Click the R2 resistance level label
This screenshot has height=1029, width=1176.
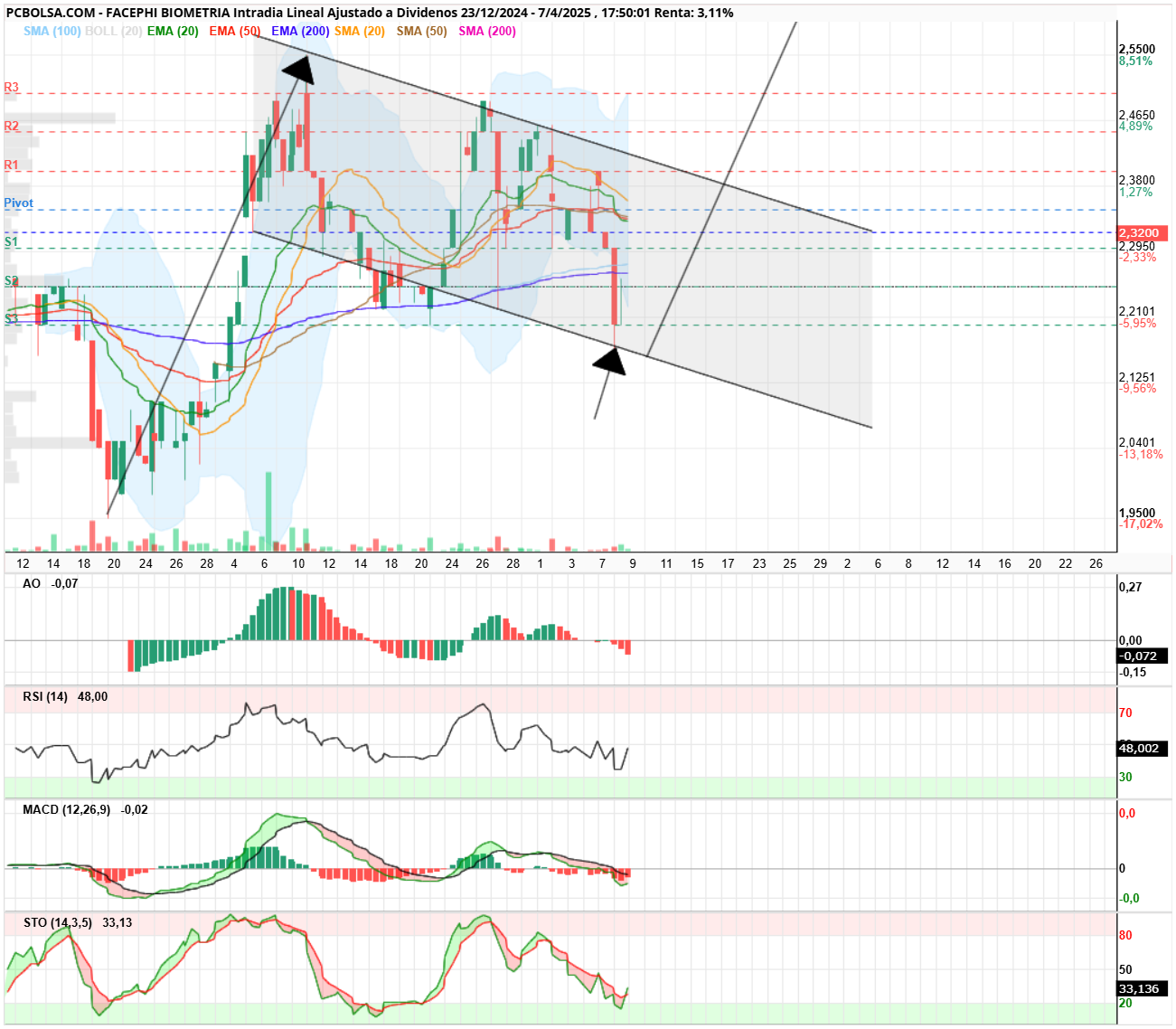tap(12, 126)
